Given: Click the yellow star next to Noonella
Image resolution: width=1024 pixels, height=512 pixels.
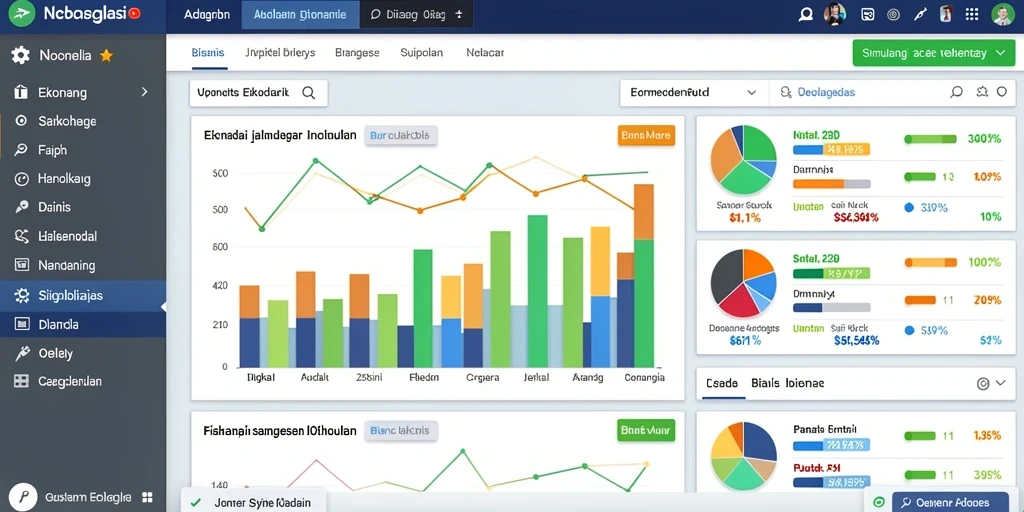Looking at the screenshot, I should [106, 56].
